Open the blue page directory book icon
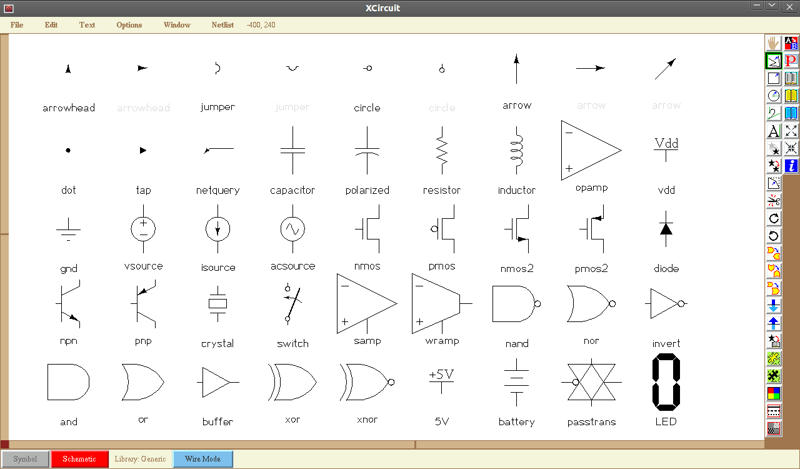The height and width of the screenshot is (469, 800). [x=791, y=113]
